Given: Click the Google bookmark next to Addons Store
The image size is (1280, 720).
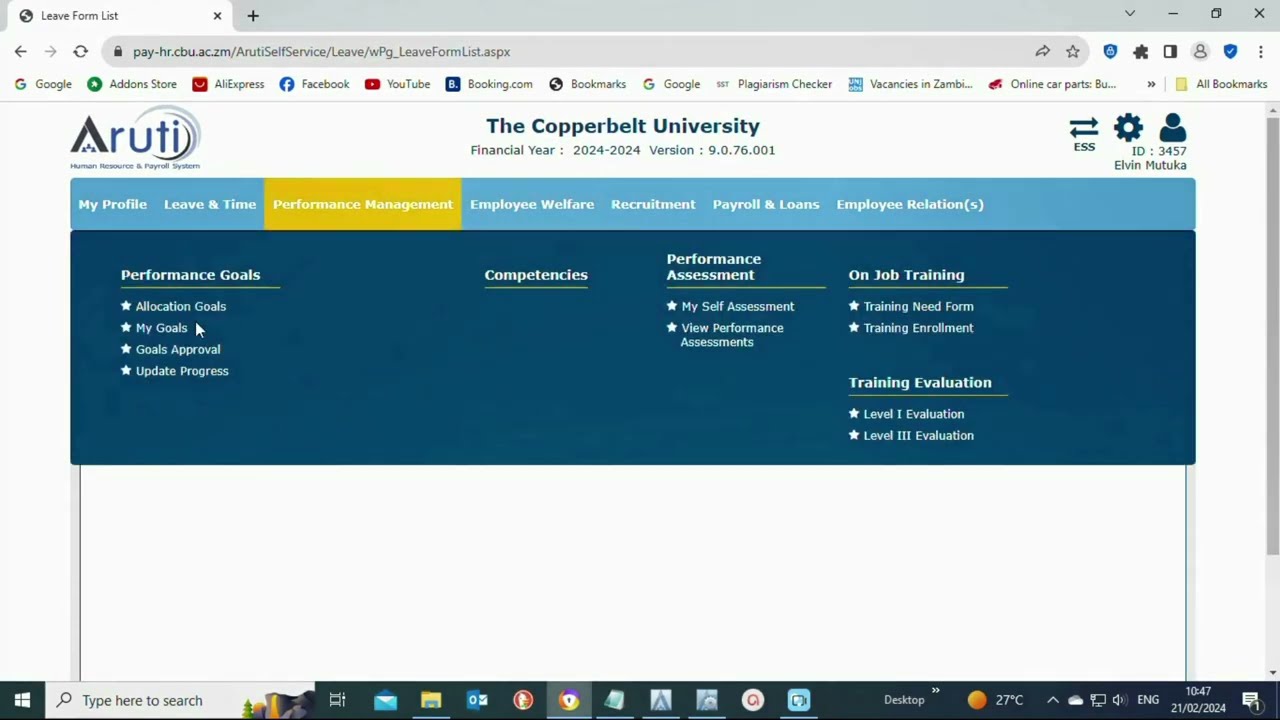Looking at the screenshot, I should (44, 84).
